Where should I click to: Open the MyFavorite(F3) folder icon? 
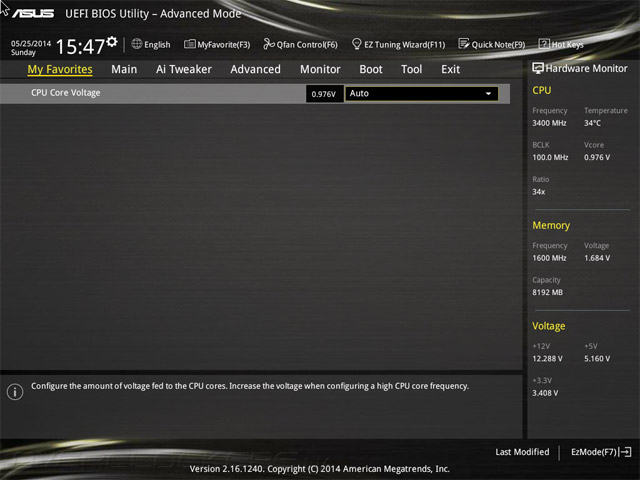190,44
